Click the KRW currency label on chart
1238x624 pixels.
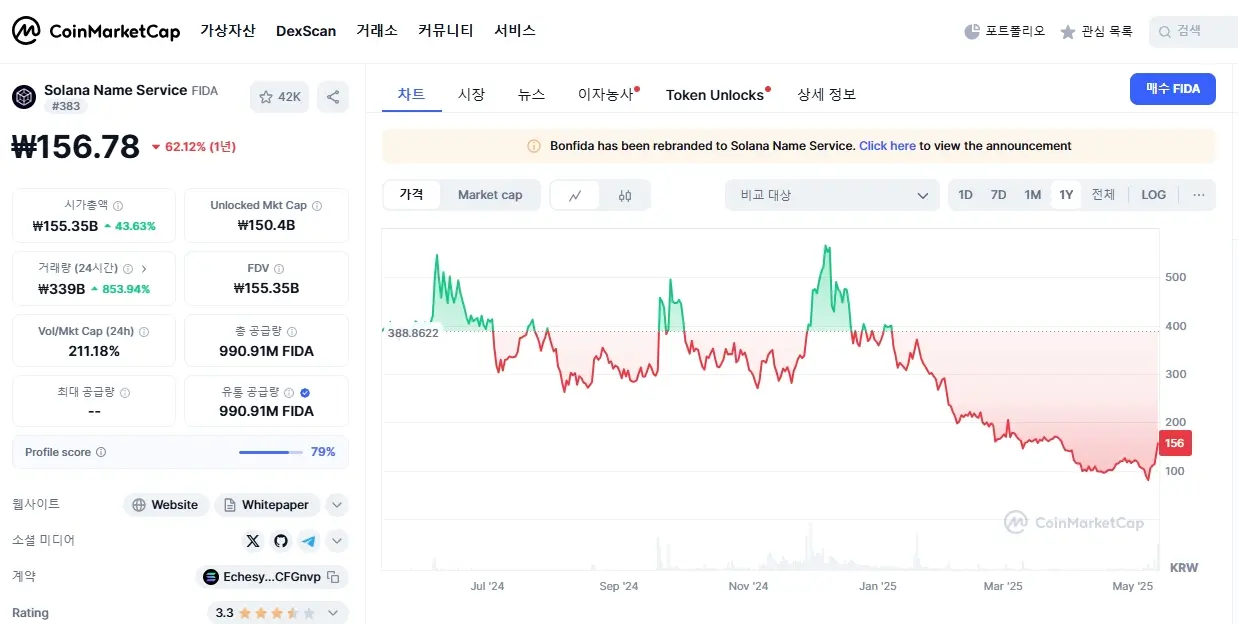pos(1184,567)
